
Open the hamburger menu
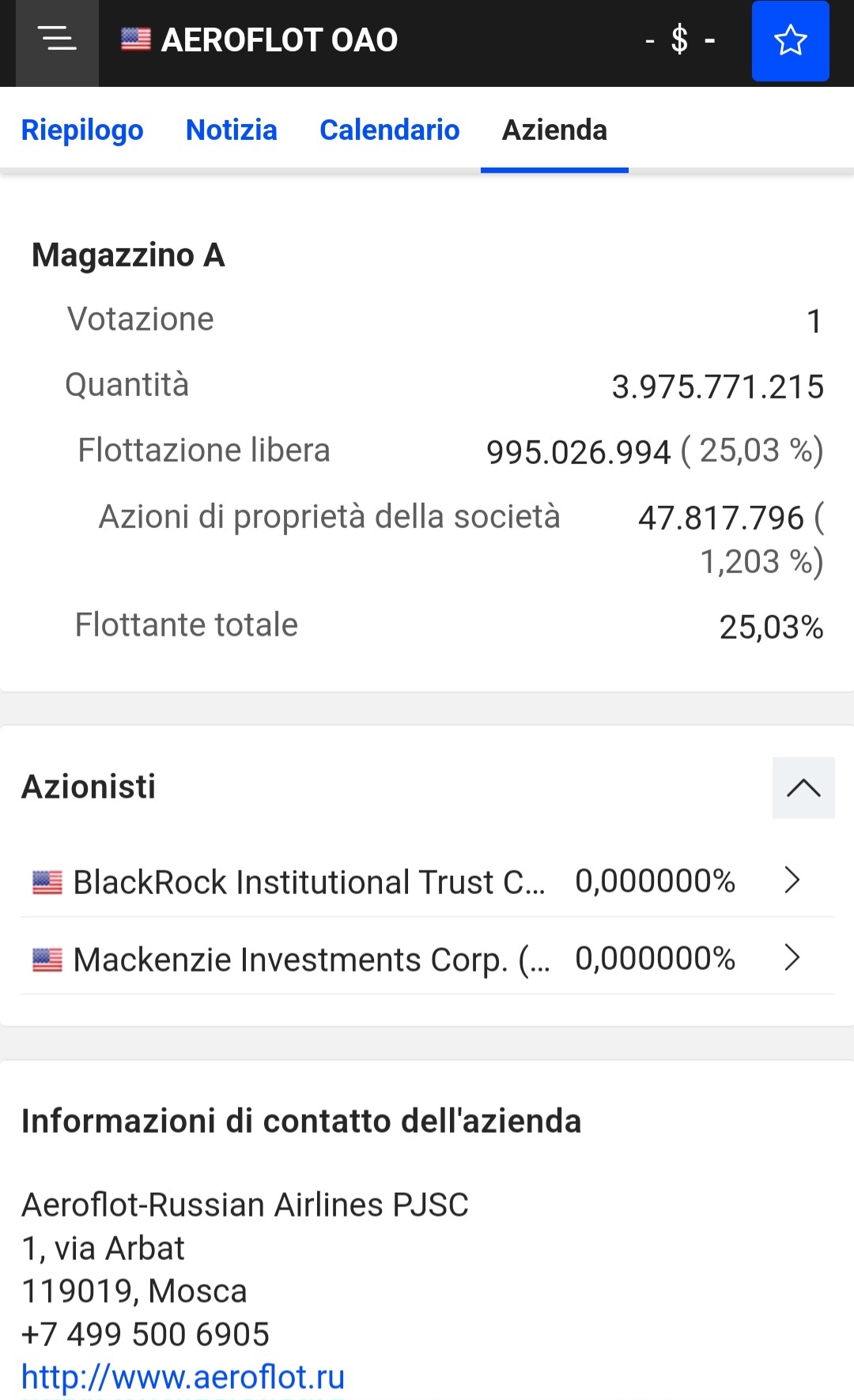coord(57,40)
